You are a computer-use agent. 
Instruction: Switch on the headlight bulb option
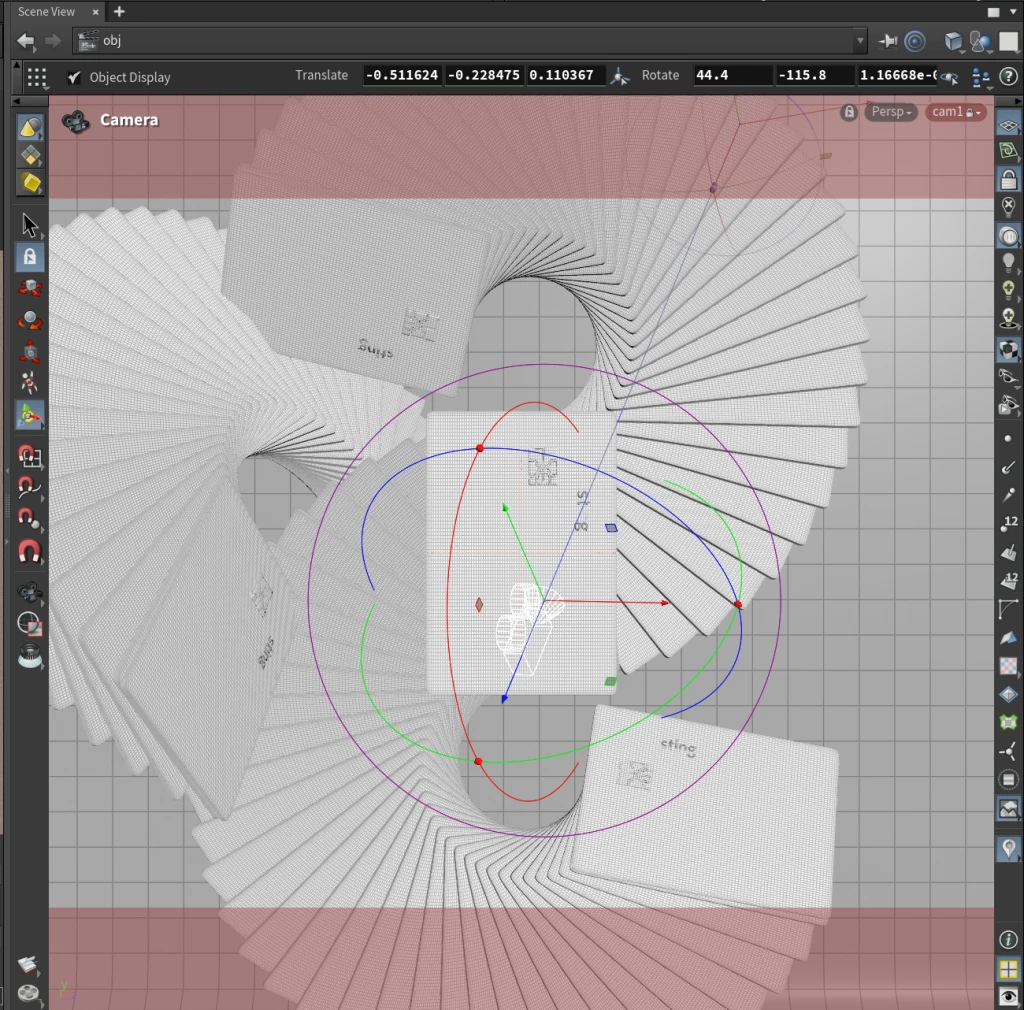1008,263
